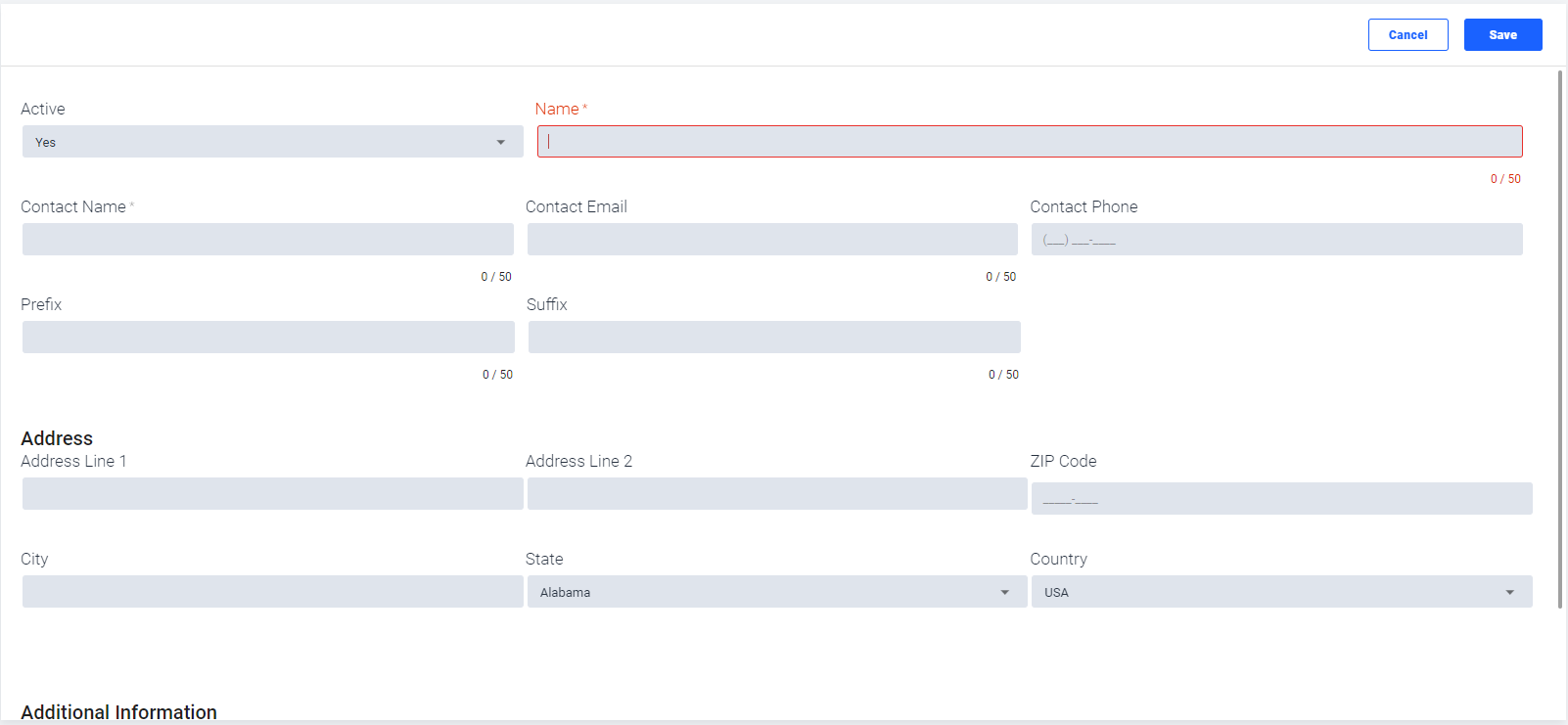Open the Active dropdown showing Yes
The width and height of the screenshot is (1568, 725).
[272, 142]
